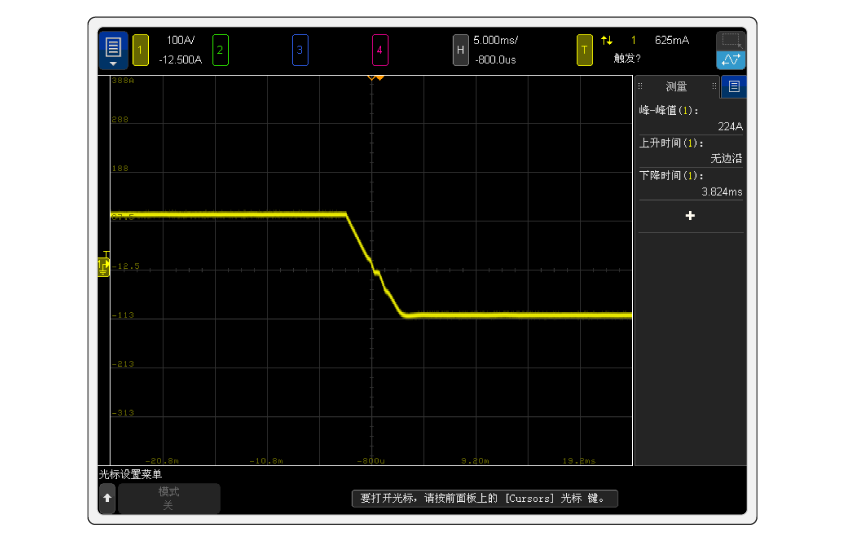This screenshot has height=542, width=845.
Task: Open trigger T settings button
Action: [585, 49]
